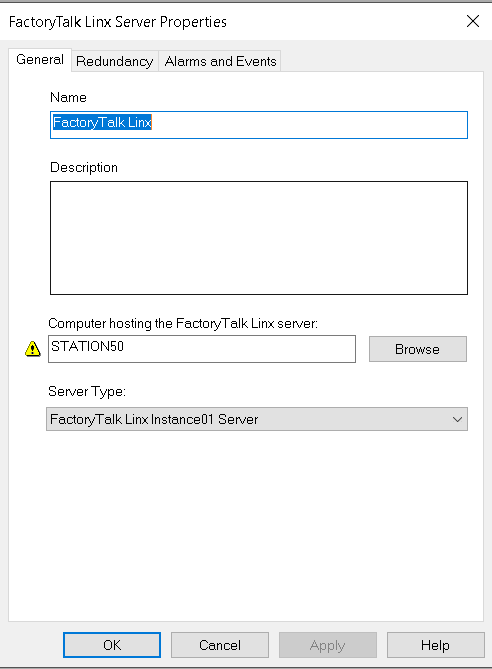Browse for the hosting computer

click(418, 349)
